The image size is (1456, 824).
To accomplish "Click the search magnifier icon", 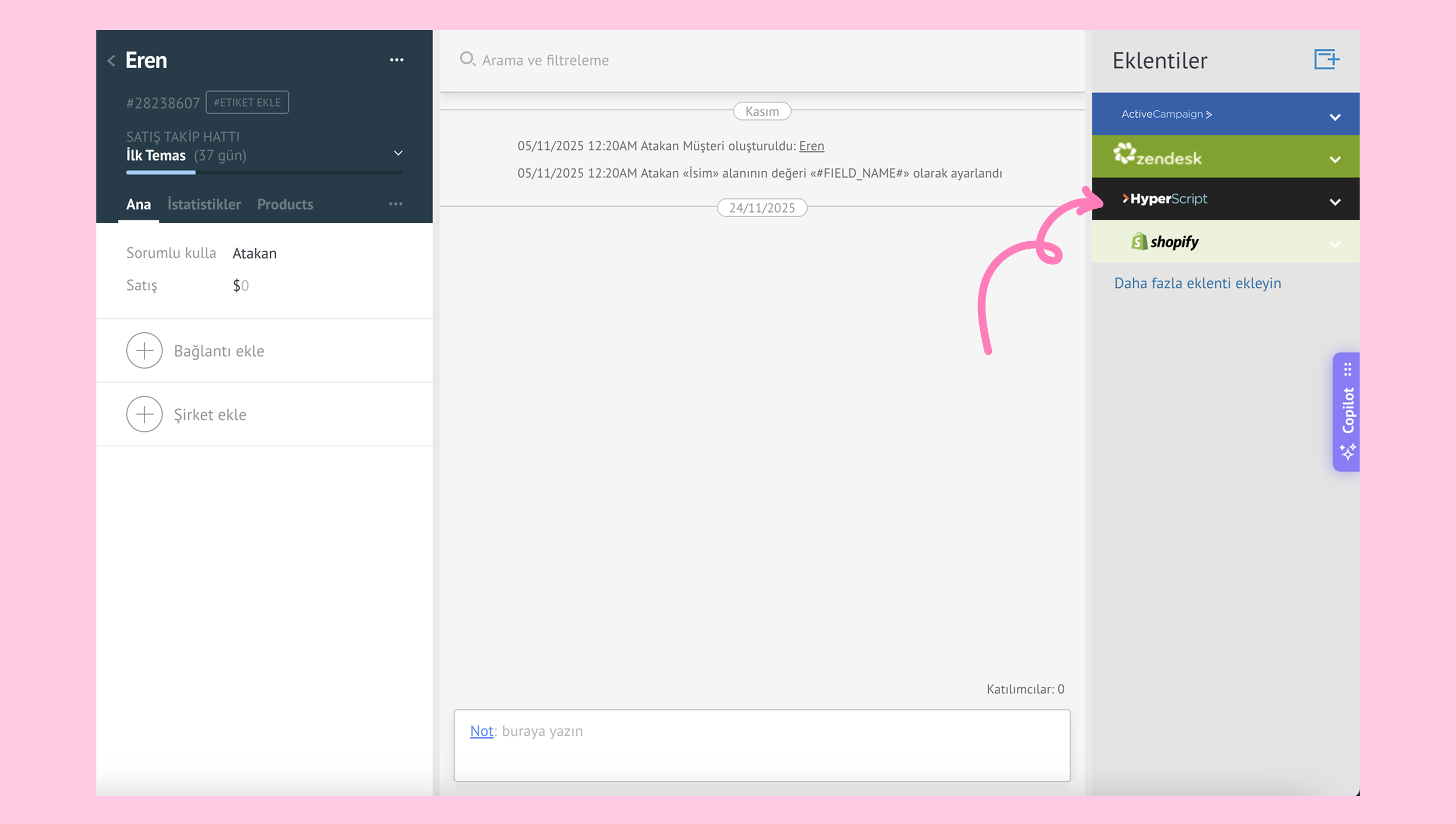I will 467,59.
